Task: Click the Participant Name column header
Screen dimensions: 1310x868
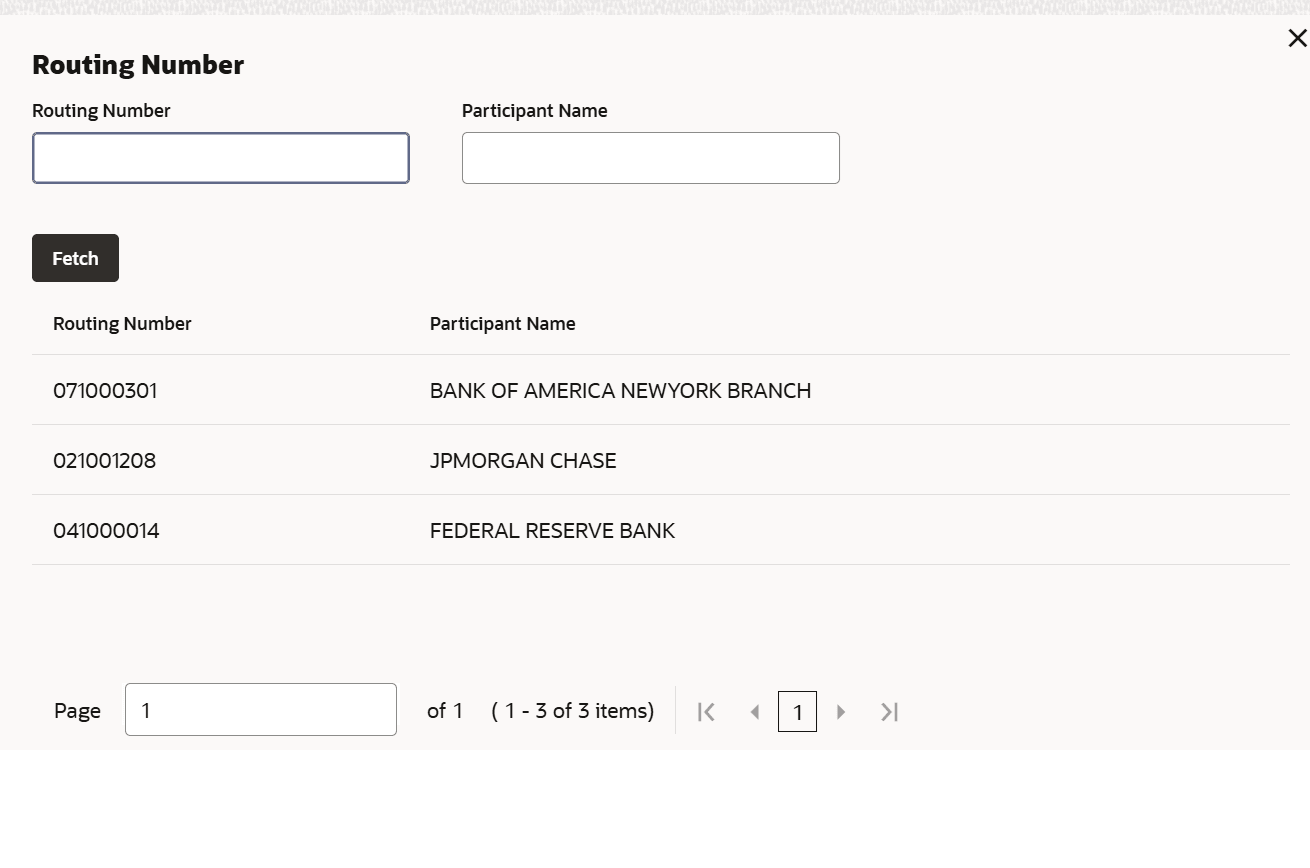Action: [502, 324]
